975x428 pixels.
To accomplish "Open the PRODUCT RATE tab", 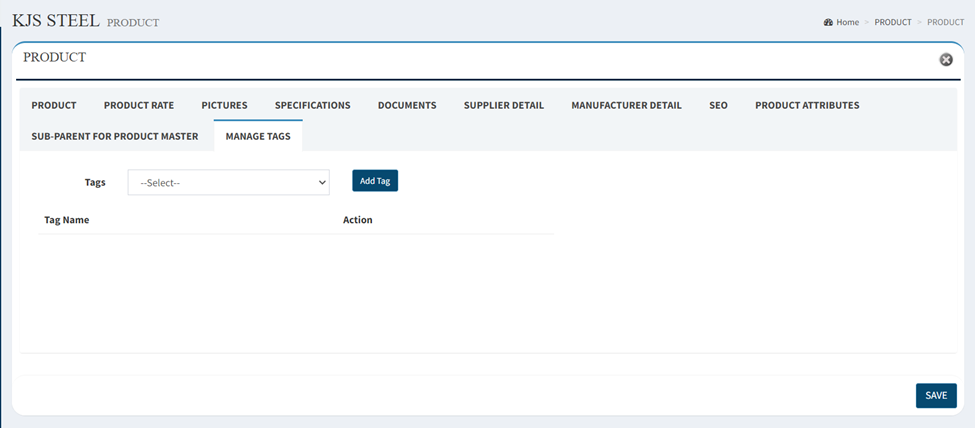I will point(139,105).
